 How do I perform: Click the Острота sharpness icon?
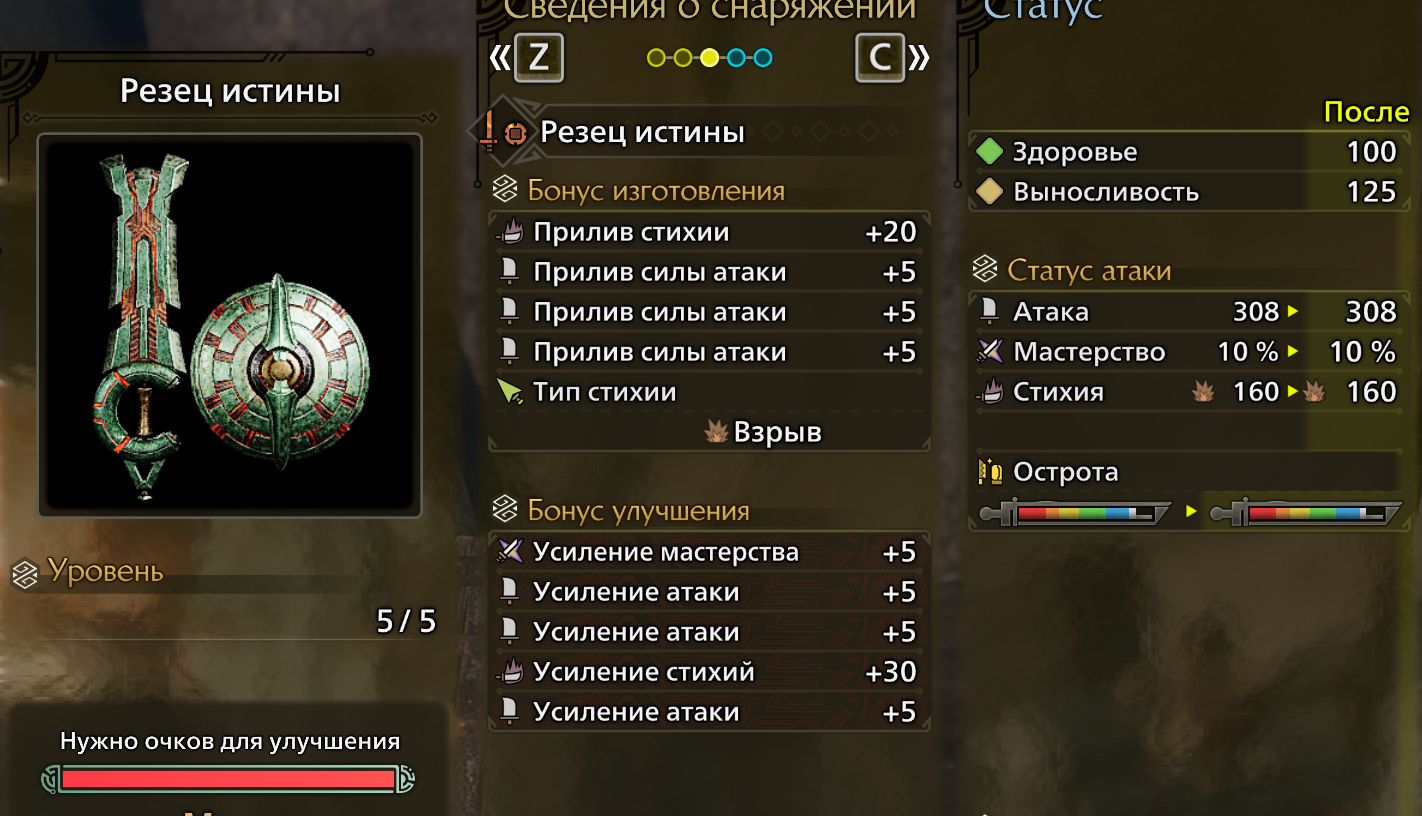point(990,472)
